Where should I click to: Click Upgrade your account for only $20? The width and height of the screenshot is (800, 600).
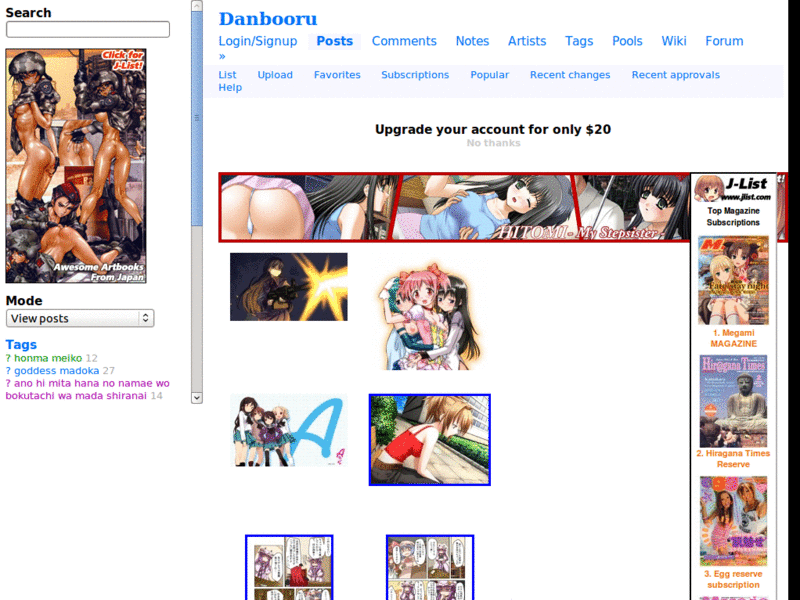(493, 129)
